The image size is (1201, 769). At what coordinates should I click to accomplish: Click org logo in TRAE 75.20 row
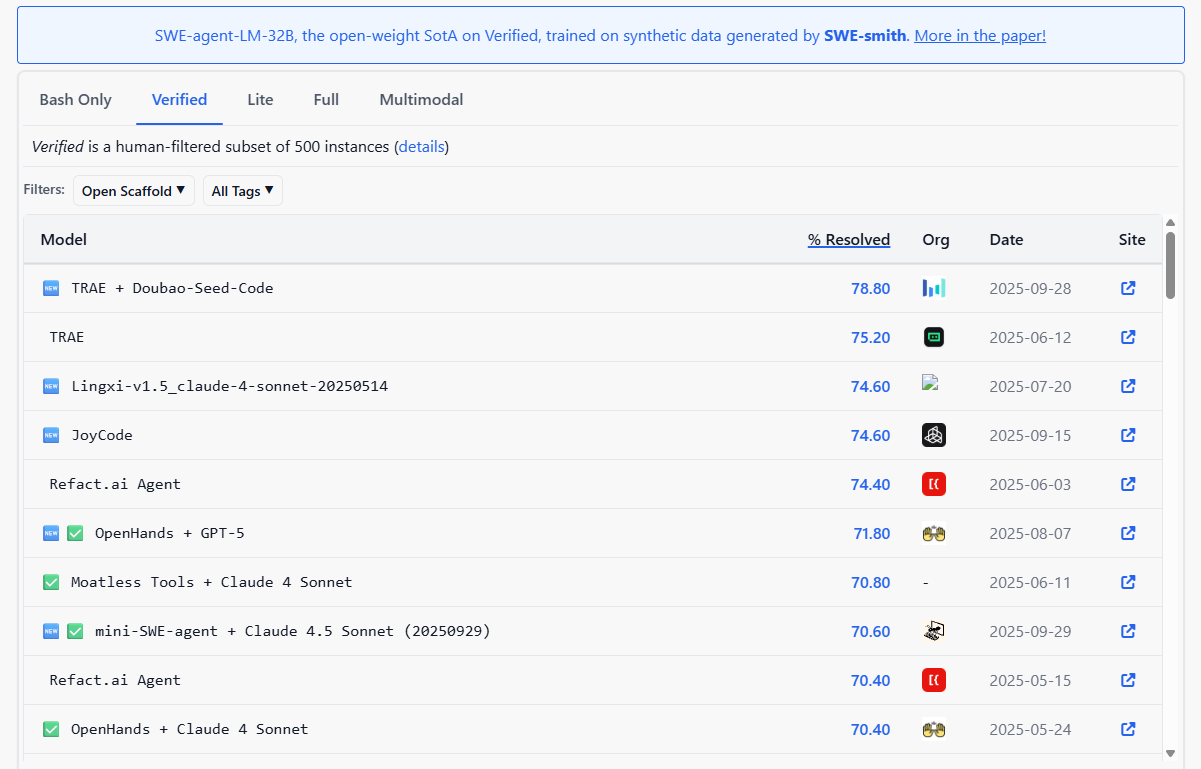tap(934, 337)
